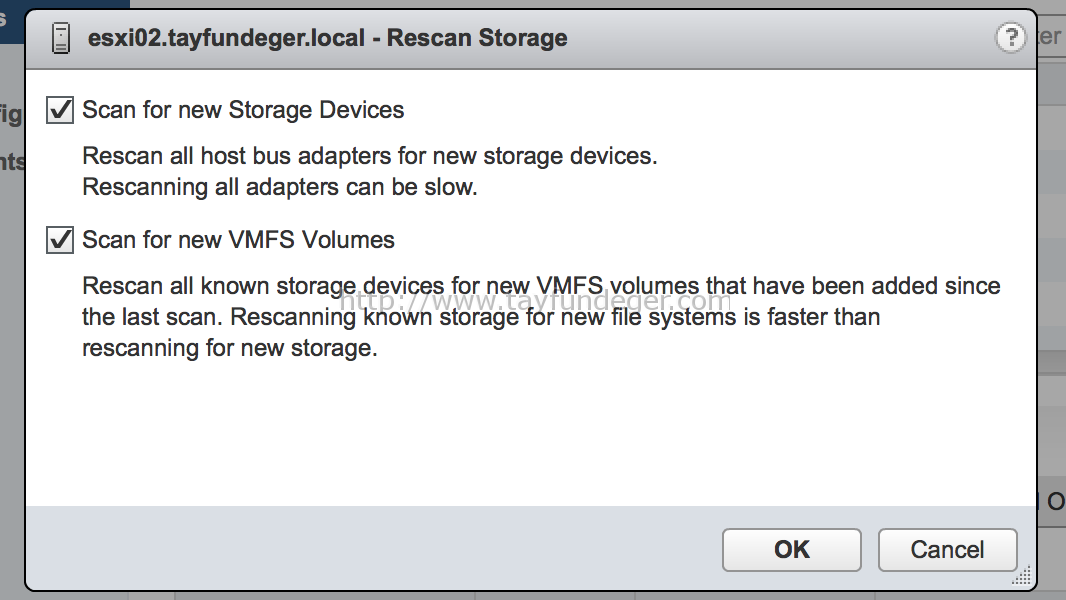Confirm the rescan with the OK button

(x=791, y=550)
